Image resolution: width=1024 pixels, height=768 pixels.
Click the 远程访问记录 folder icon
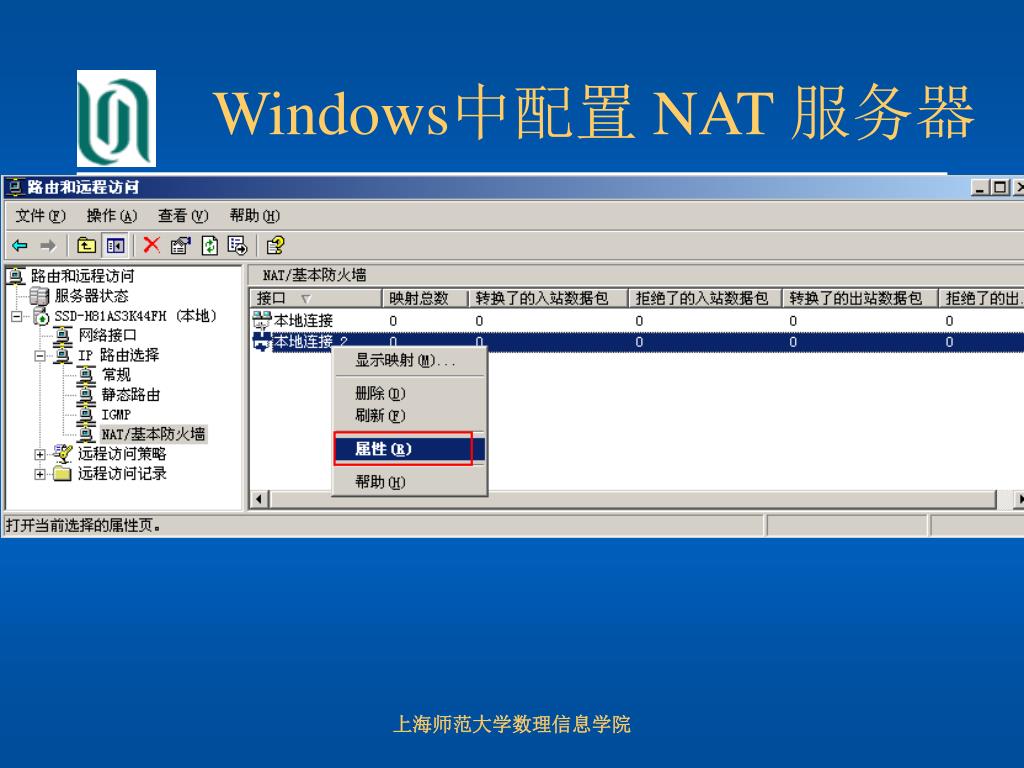[x=63, y=473]
